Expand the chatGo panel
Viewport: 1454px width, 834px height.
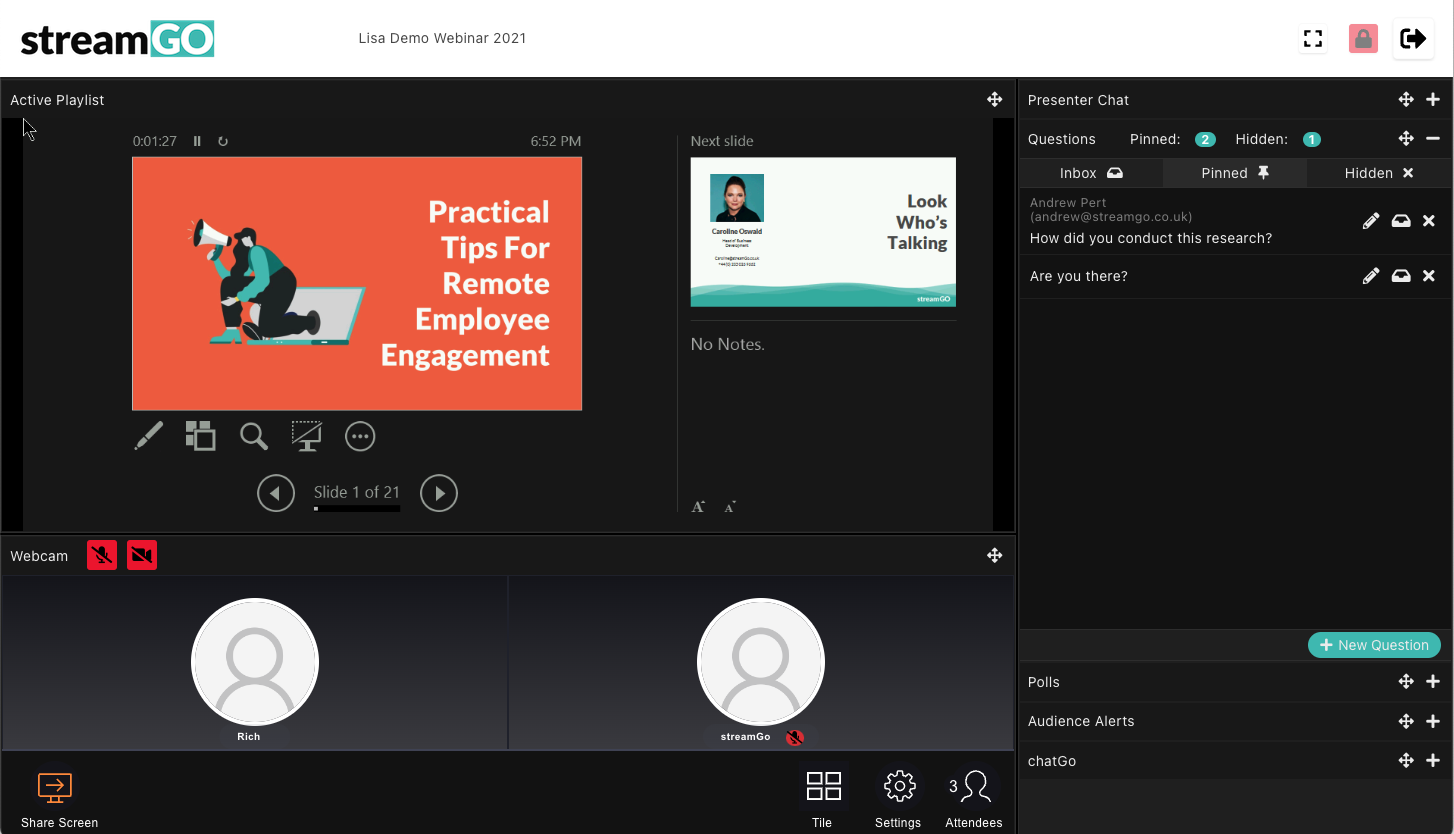1433,760
